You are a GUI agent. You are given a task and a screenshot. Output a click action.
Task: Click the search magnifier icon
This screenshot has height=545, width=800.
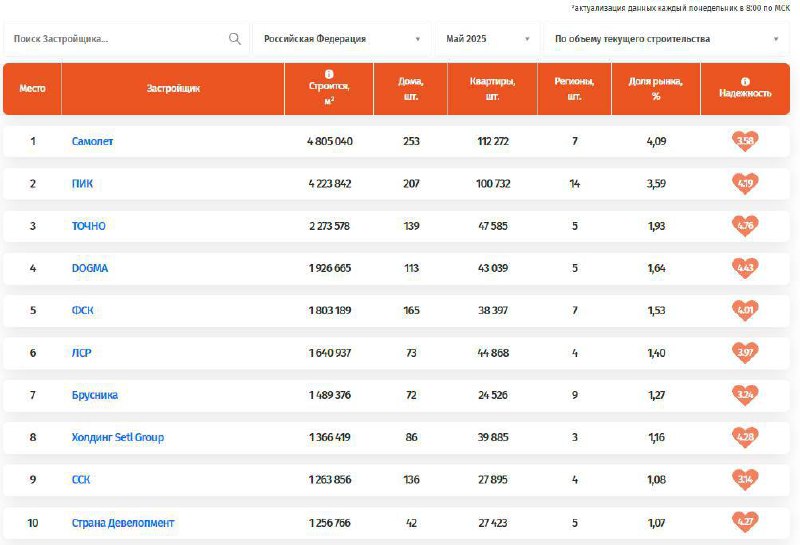point(235,39)
